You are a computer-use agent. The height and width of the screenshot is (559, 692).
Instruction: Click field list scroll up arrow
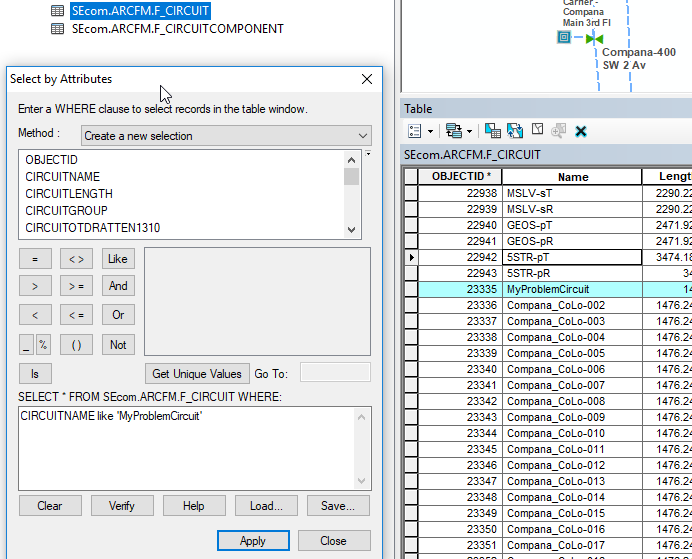(x=351, y=160)
